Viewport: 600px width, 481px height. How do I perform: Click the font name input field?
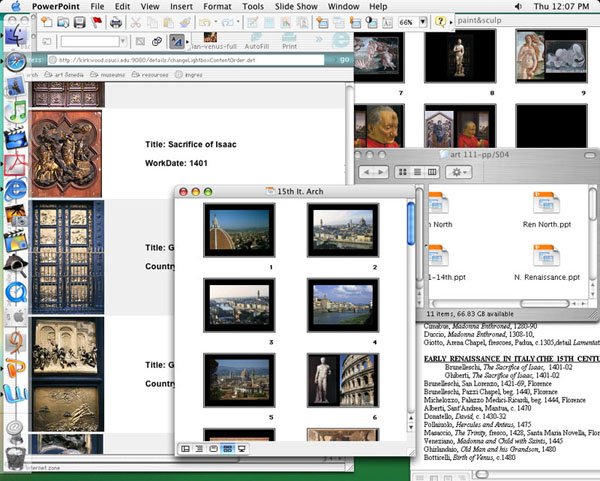point(90,41)
